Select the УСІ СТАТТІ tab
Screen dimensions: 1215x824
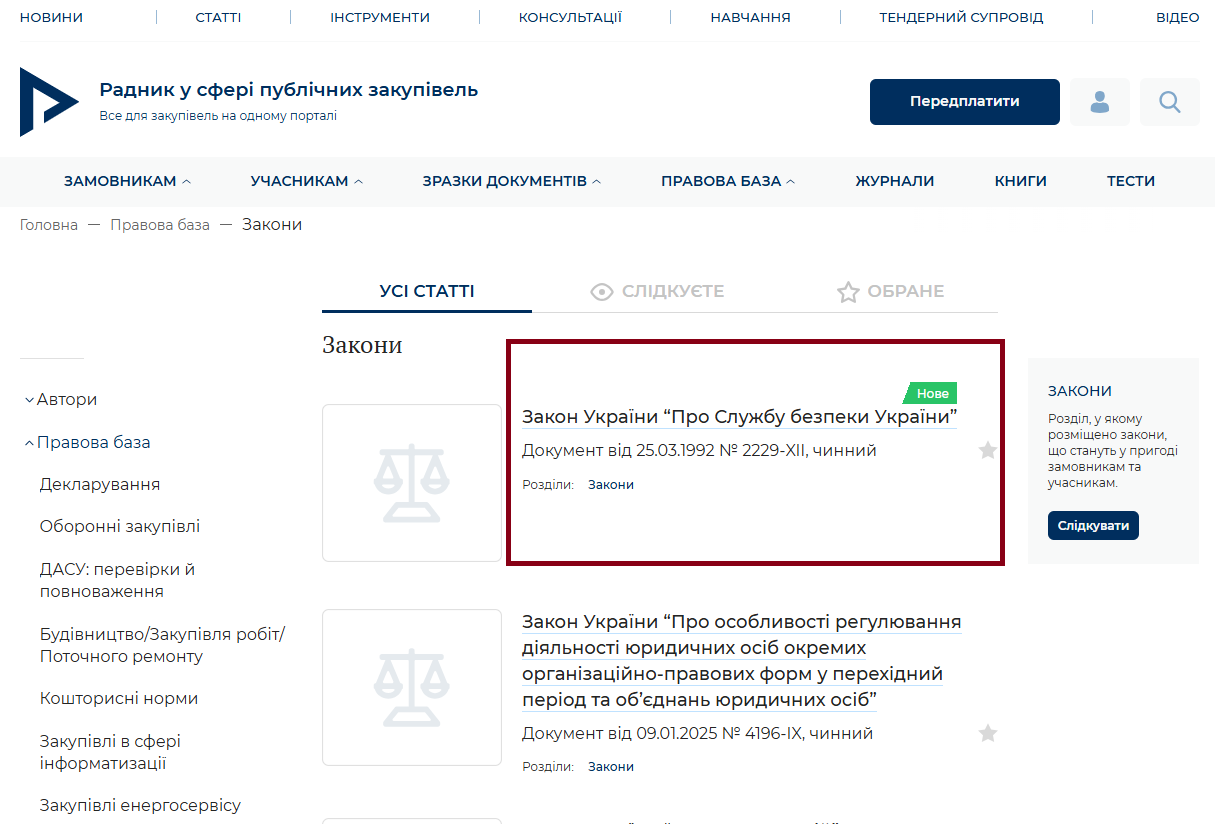(x=427, y=291)
